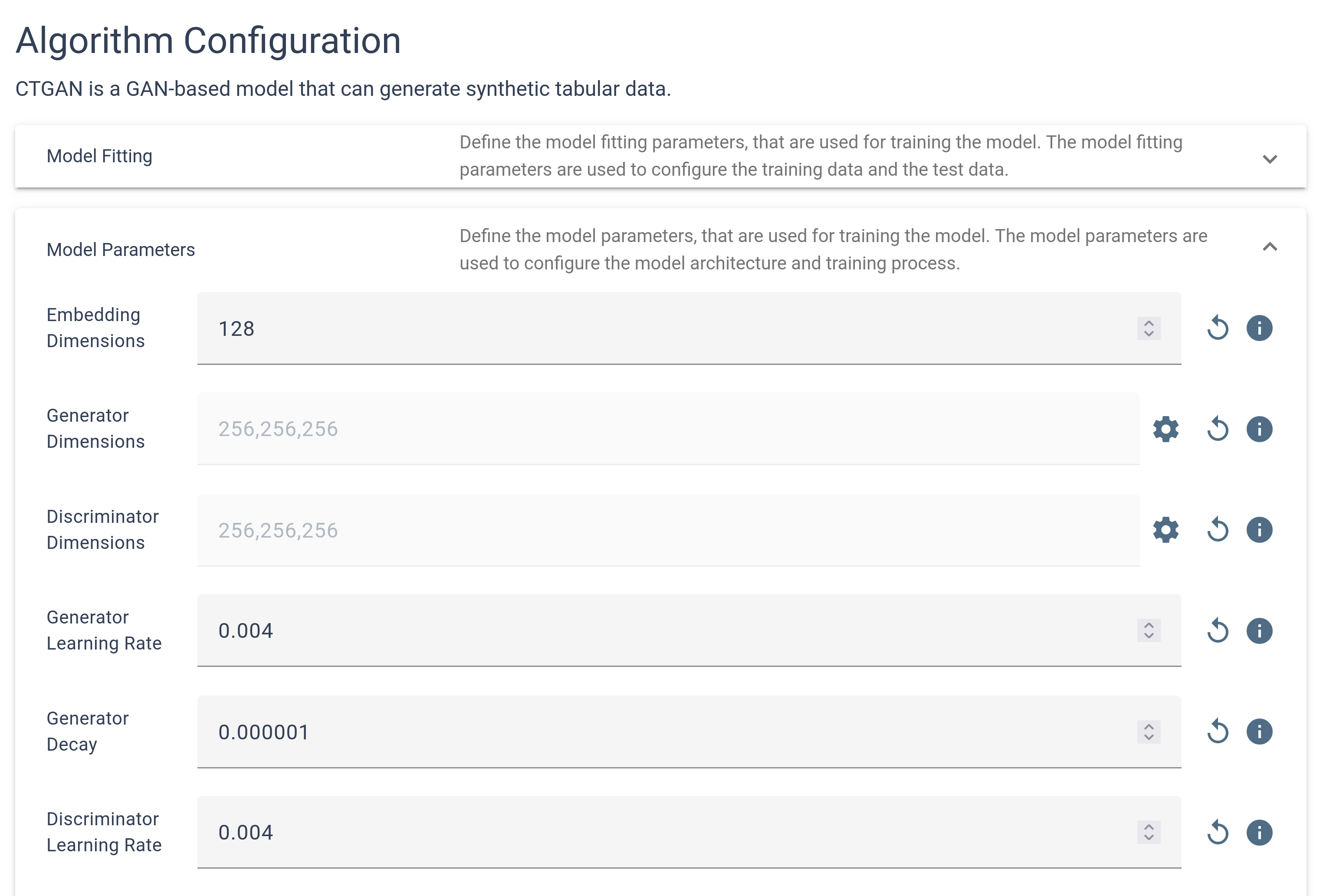Click the Model Parameters description text
The image size is (1323, 896).
pyautogui.click(x=834, y=249)
